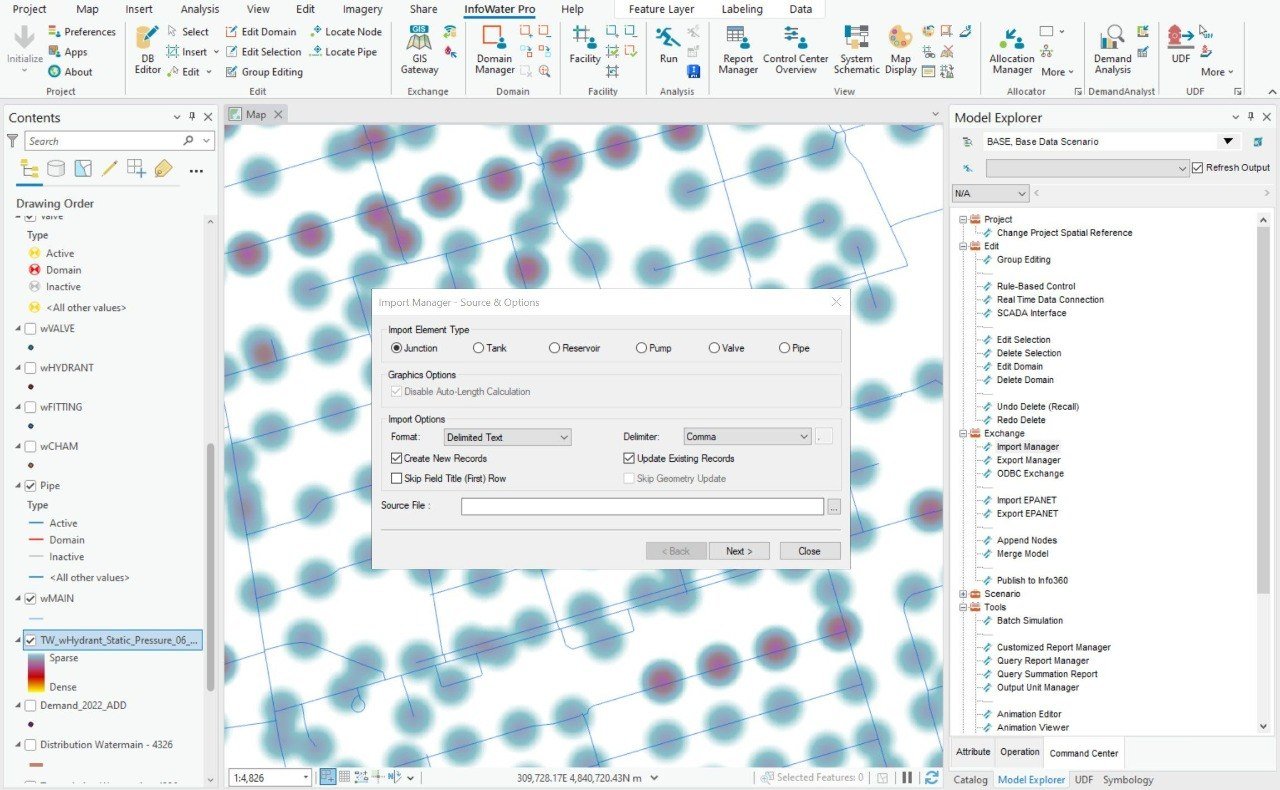Open the InfoWater Pro ribbon tab

point(499,9)
